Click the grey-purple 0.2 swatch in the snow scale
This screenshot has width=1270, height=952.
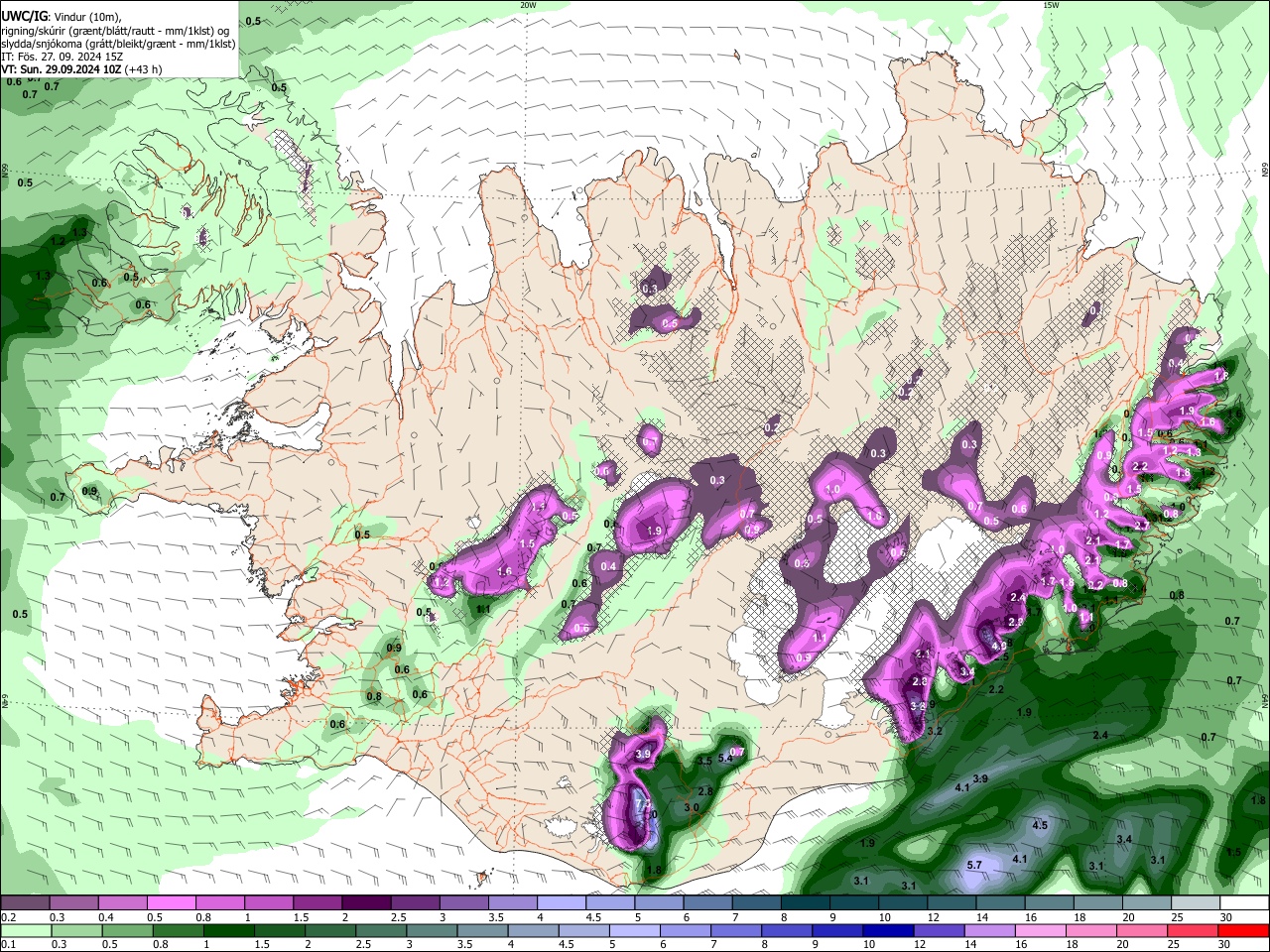[25, 902]
